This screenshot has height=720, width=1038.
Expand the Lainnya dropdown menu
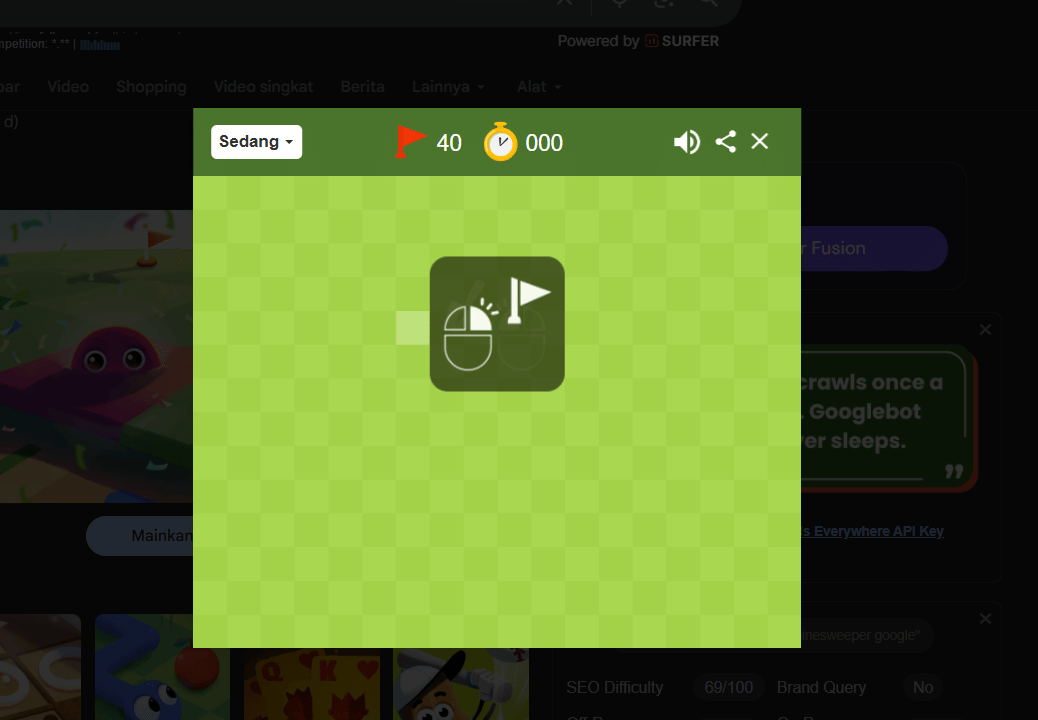tap(448, 87)
